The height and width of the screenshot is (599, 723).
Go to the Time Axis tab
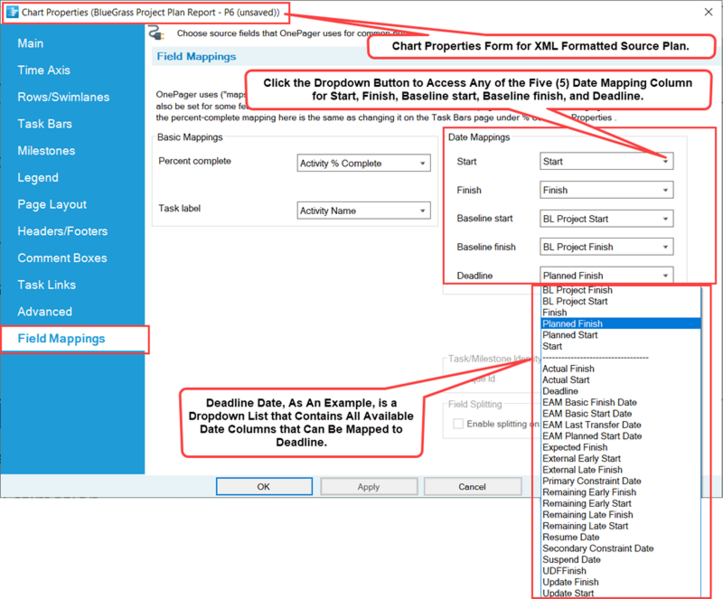[x=44, y=70]
